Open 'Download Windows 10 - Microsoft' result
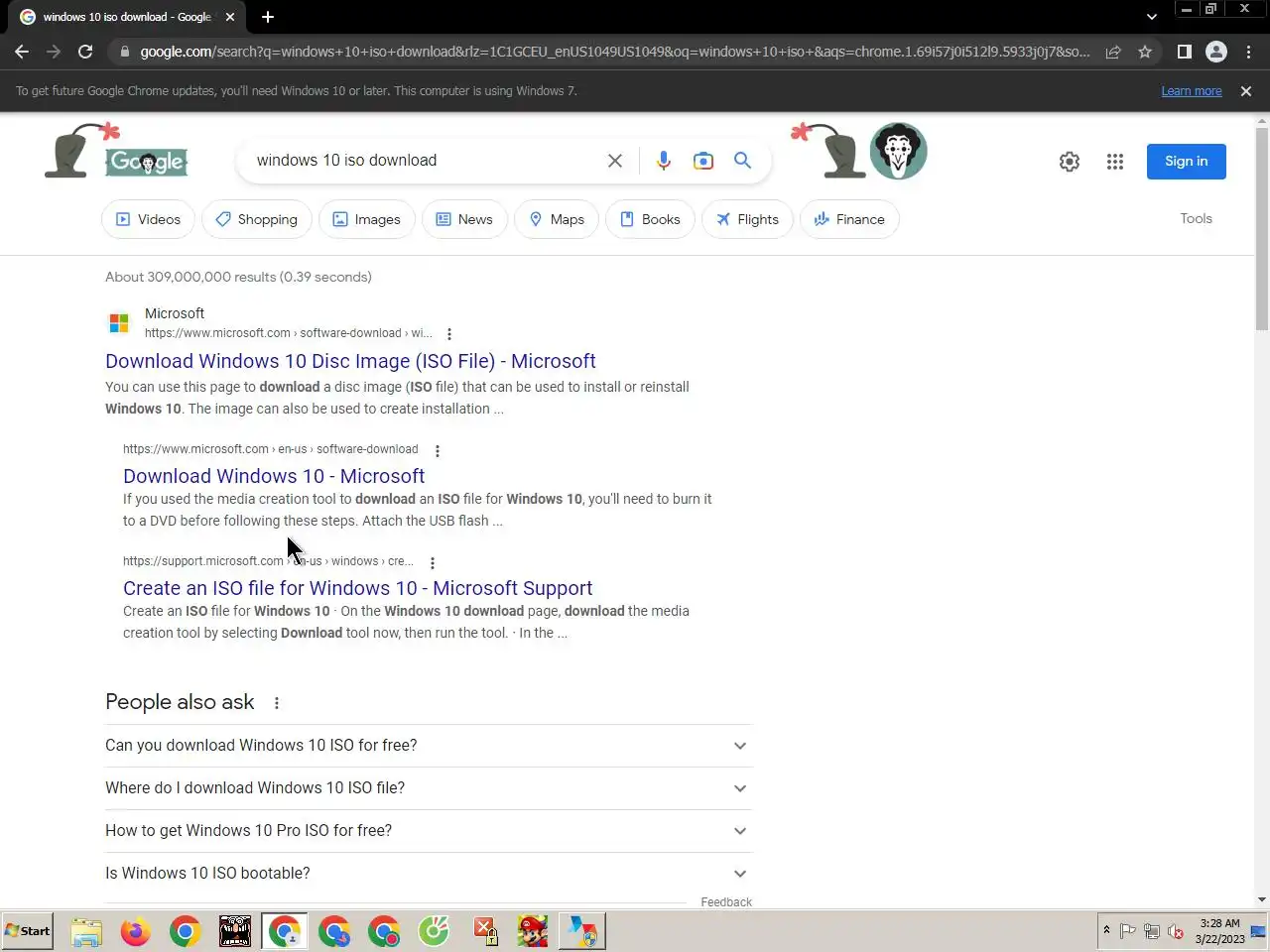This screenshot has height=952, width=1270. tap(274, 476)
